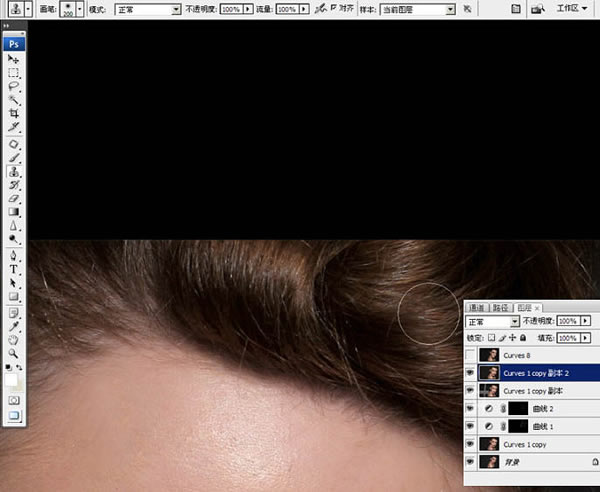The height and width of the screenshot is (492, 600).
Task: Select the Eraser tool
Action: tap(13, 199)
